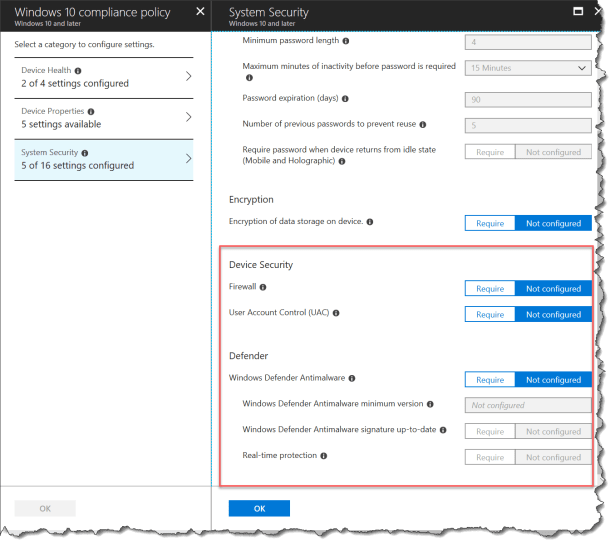
Task: Open Device Properties, 5 settings available
Action: tap(104, 118)
